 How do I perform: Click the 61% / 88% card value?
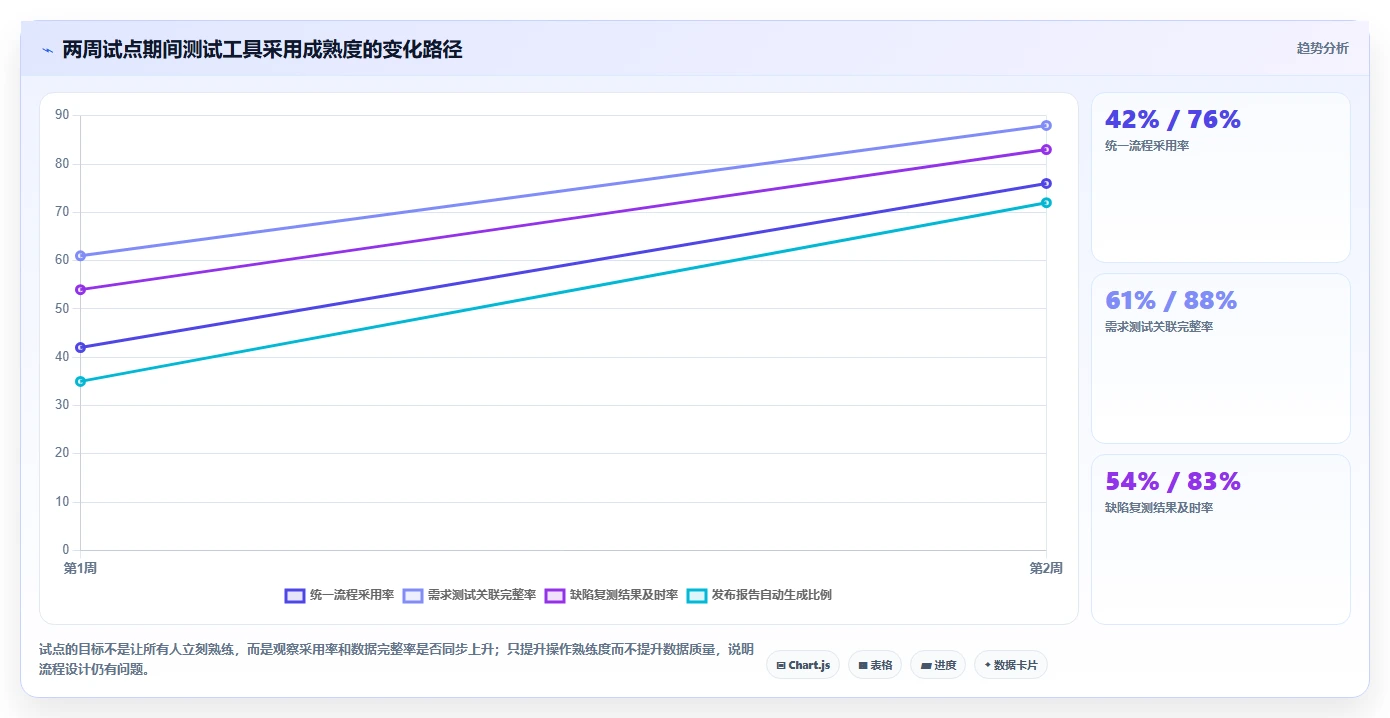[1171, 301]
